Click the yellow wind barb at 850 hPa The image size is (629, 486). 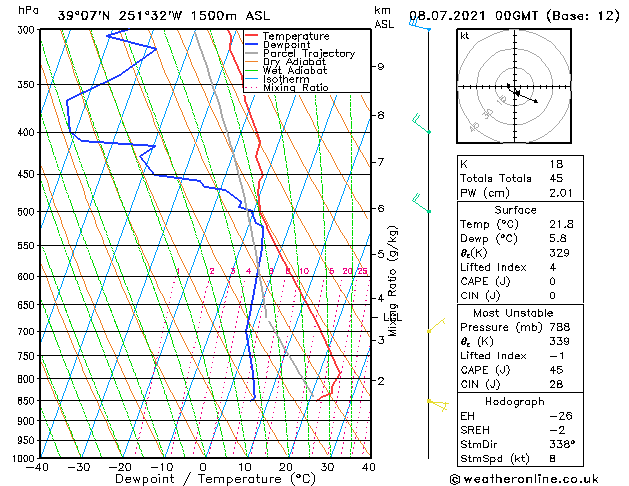(x=438, y=405)
